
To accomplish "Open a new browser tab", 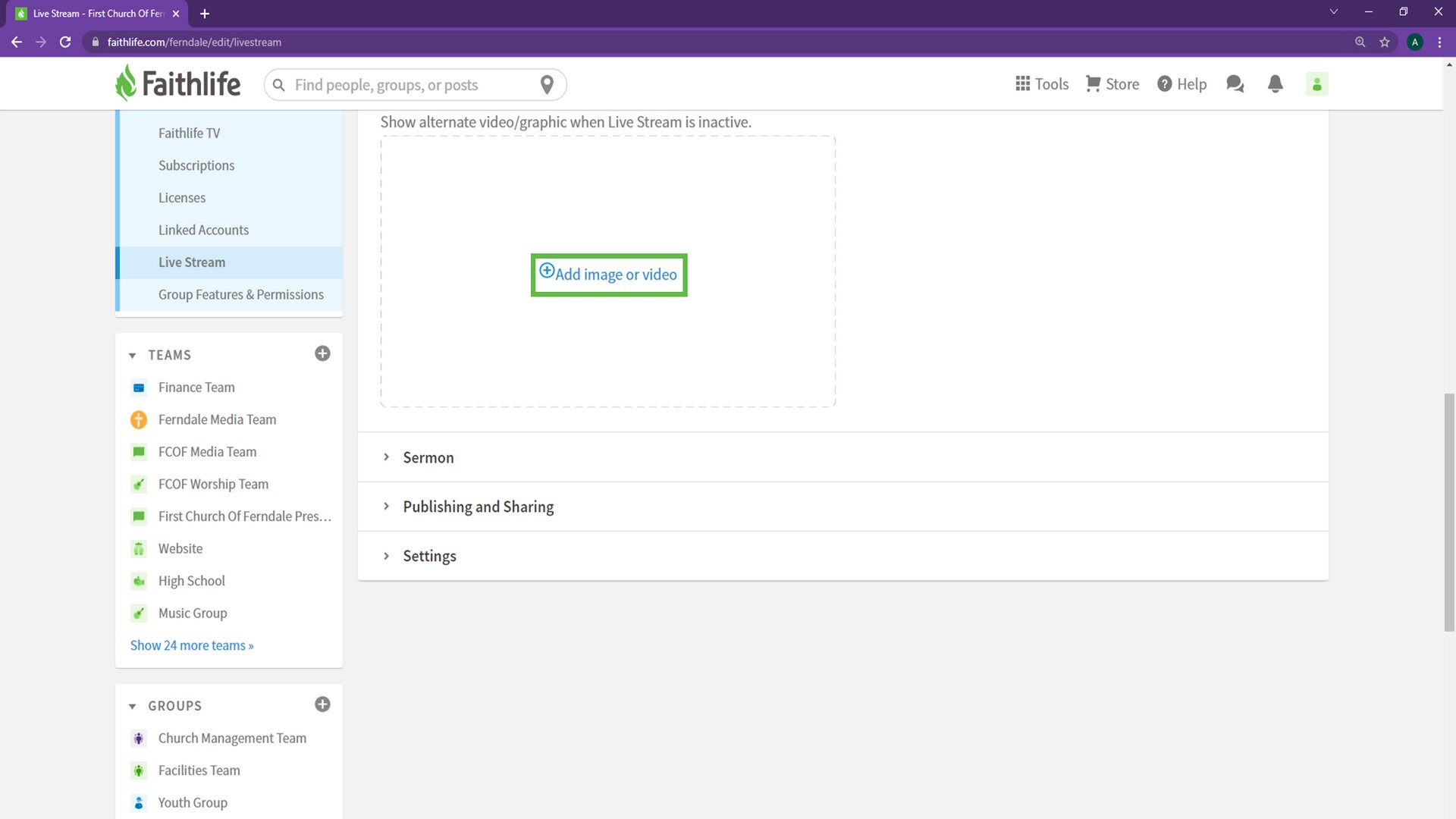I will point(205,14).
